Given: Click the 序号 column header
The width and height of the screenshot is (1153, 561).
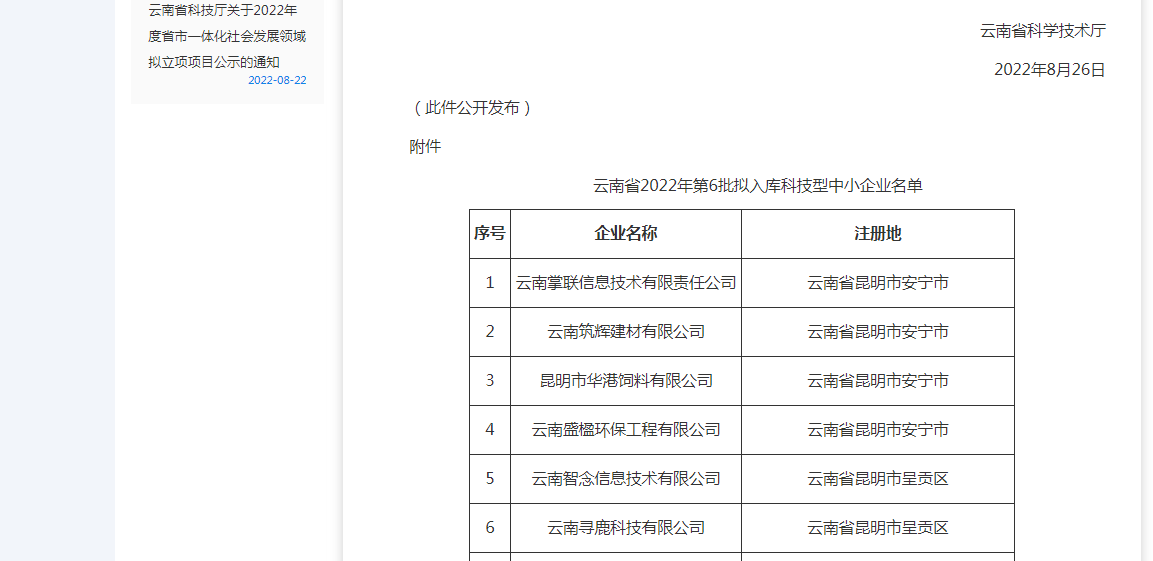Looking at the screenshot, I should click(490, 234).
